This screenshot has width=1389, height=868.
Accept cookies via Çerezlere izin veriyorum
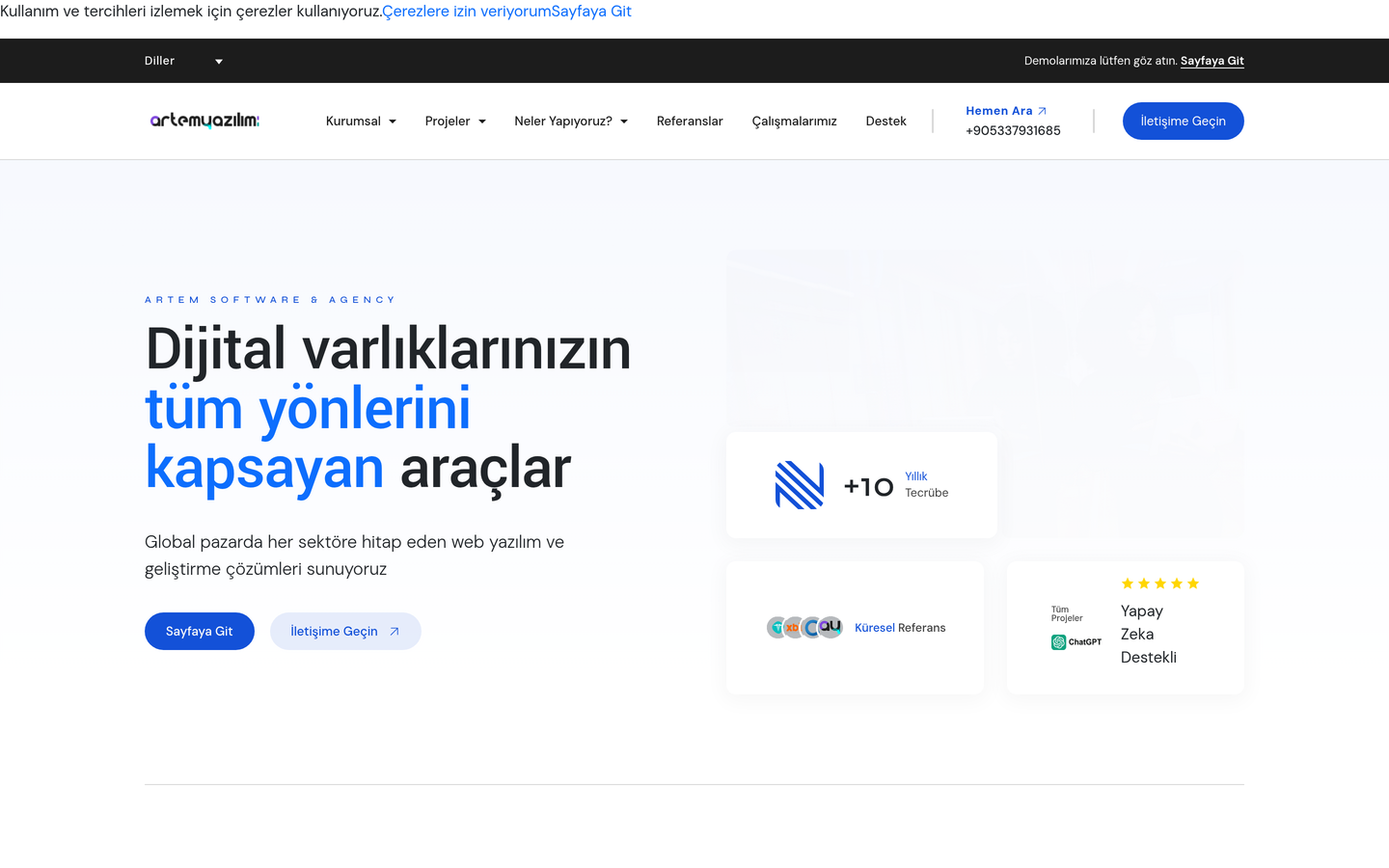(x=466, y=12)
